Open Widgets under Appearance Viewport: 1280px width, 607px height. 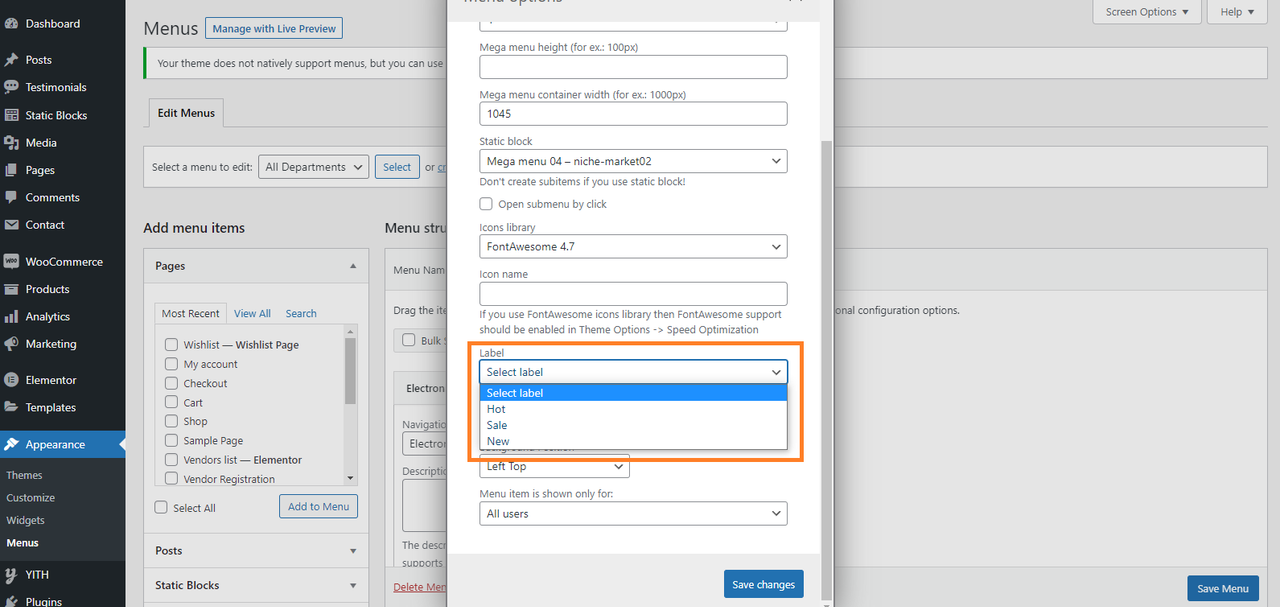coord(26,520)
